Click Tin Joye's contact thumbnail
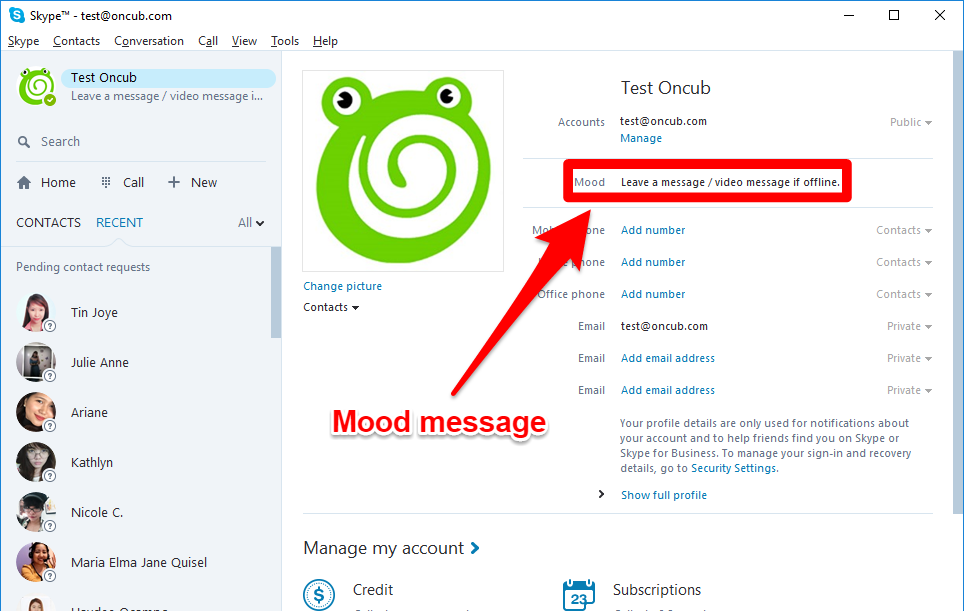Viewport: 964px width, 611px height. [x=36, y=312]
